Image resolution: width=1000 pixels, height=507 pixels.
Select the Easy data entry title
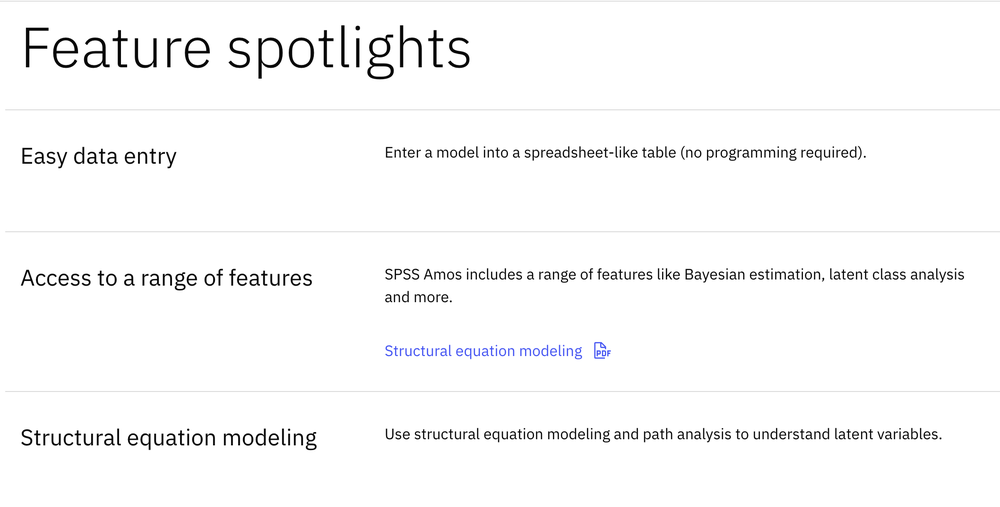pyautogui.click(x=98, y=156)
